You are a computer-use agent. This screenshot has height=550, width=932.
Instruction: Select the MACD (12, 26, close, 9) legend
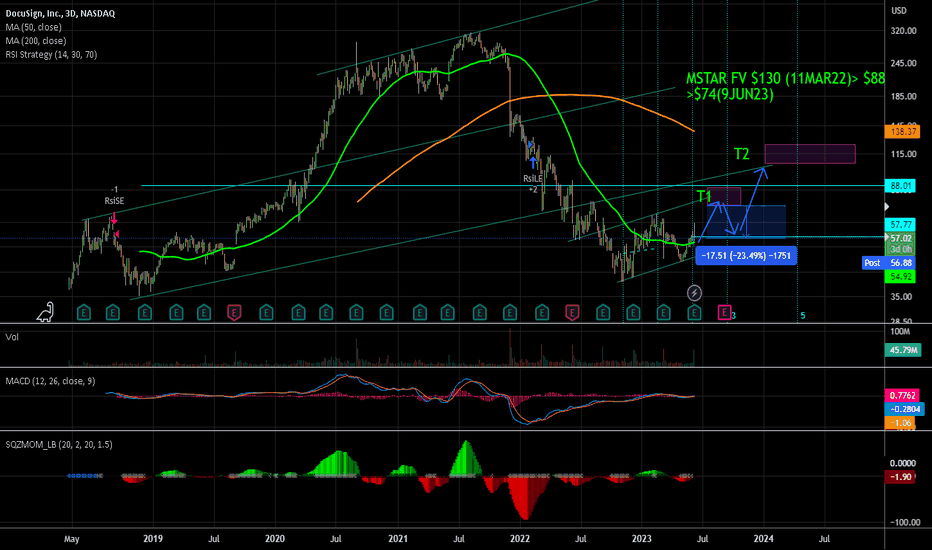50,381
